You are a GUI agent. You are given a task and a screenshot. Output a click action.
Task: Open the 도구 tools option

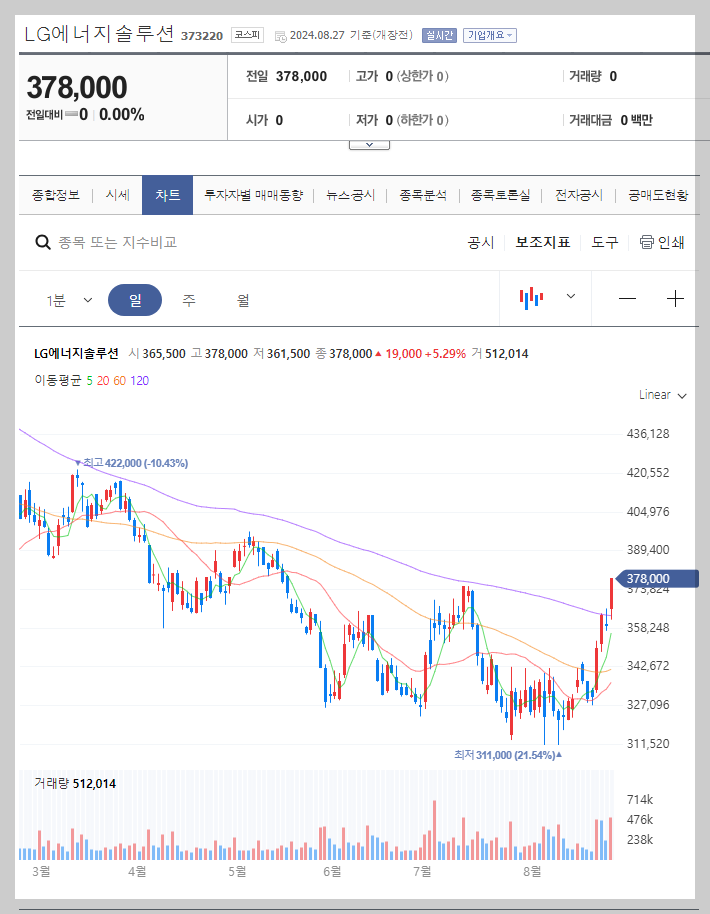604,242
